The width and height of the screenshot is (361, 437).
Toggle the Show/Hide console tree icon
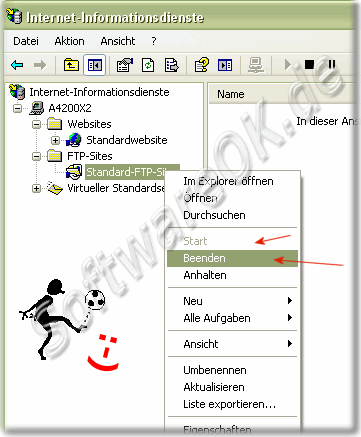pos(95,65)
